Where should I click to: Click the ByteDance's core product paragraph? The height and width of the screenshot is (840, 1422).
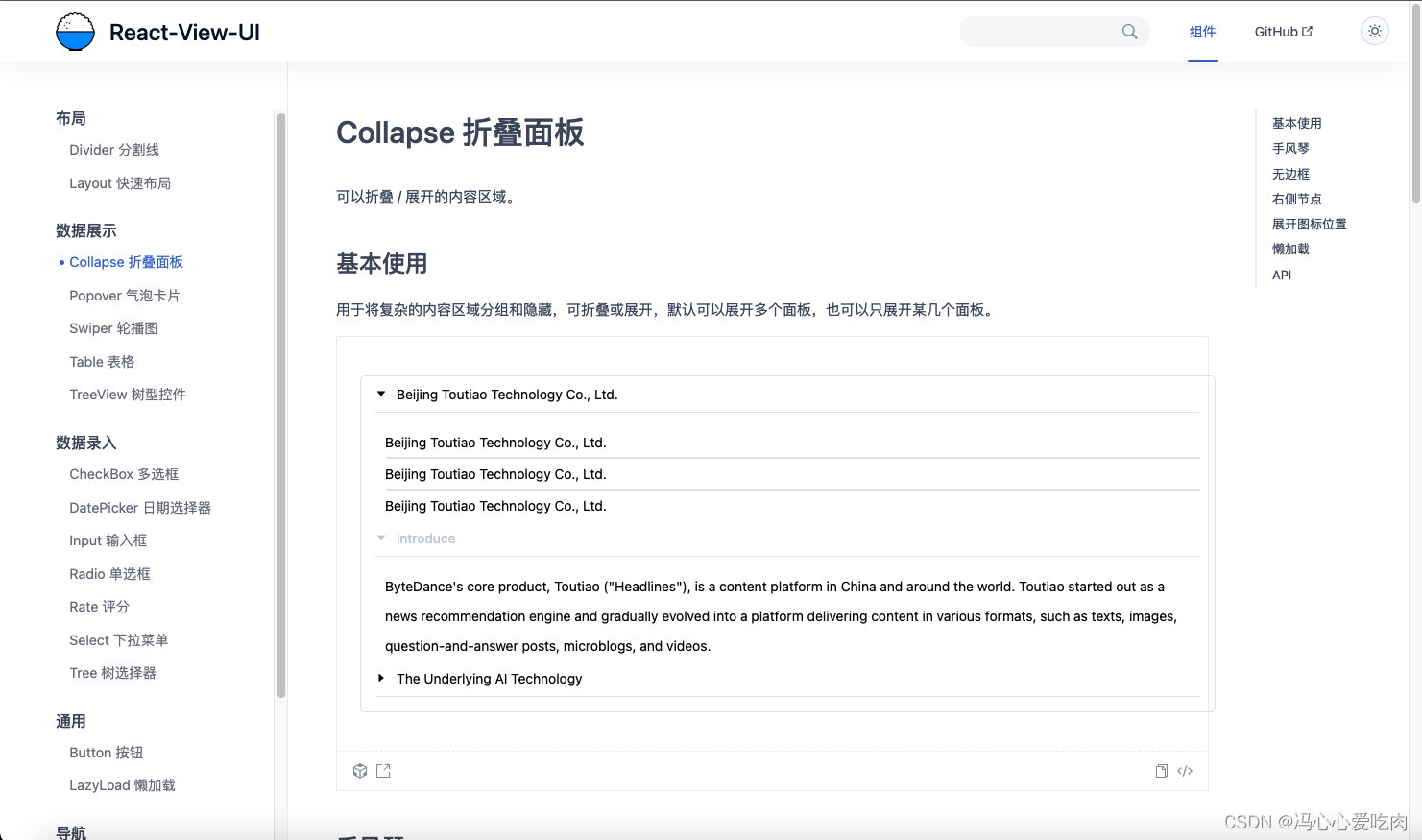click(781, 616)
